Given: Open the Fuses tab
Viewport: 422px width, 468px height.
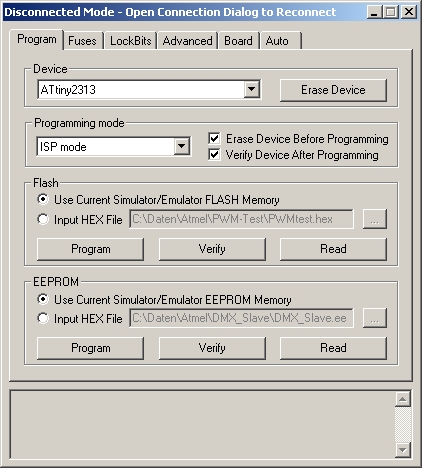Looking at the screenshot, I should pyautogui.click(x=82, y=41).
